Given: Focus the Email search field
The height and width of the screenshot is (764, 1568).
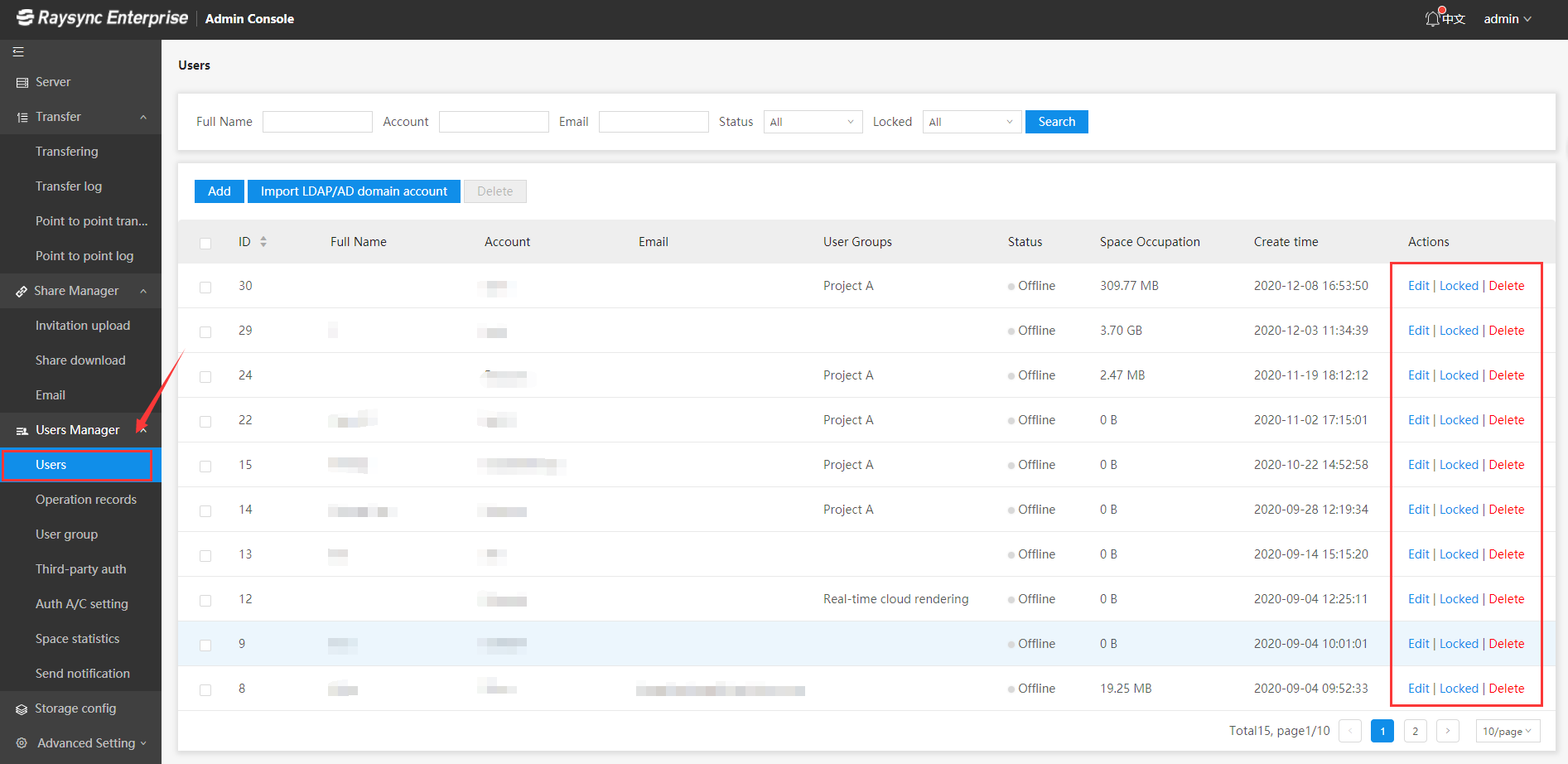Looking at the screenshot, I should click(654, 122).
